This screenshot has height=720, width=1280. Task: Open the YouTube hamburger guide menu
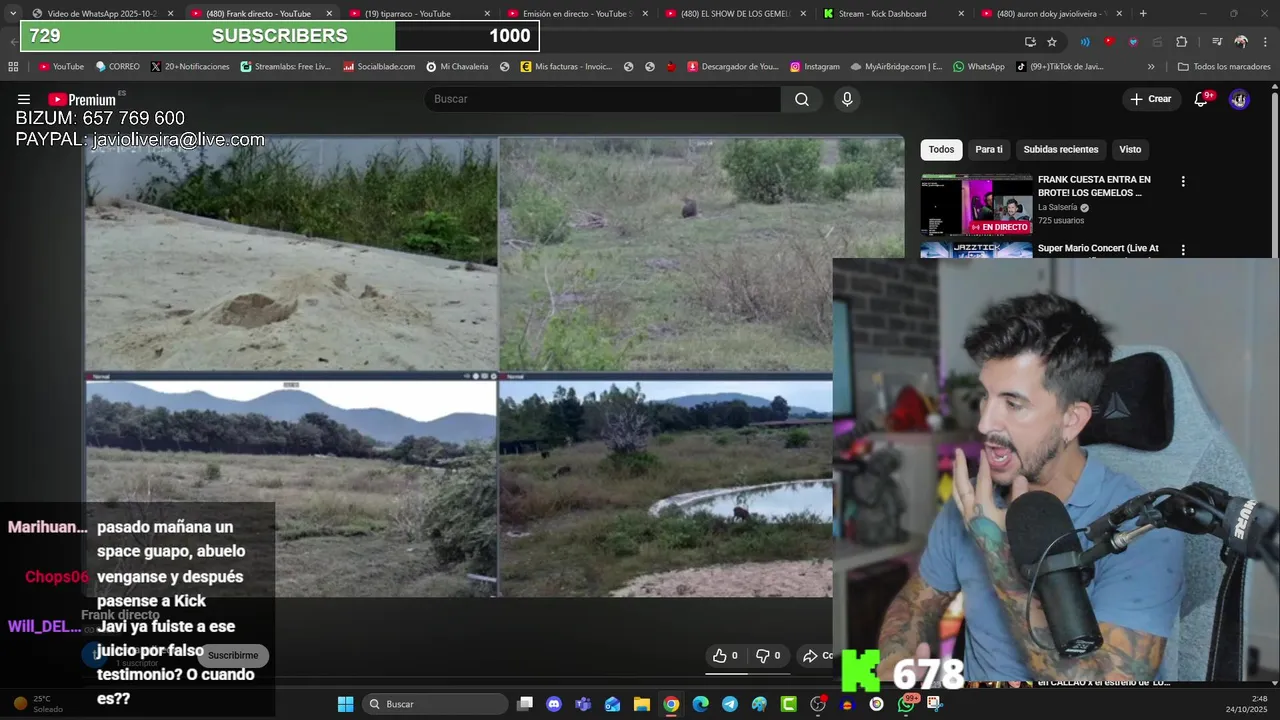24,99
